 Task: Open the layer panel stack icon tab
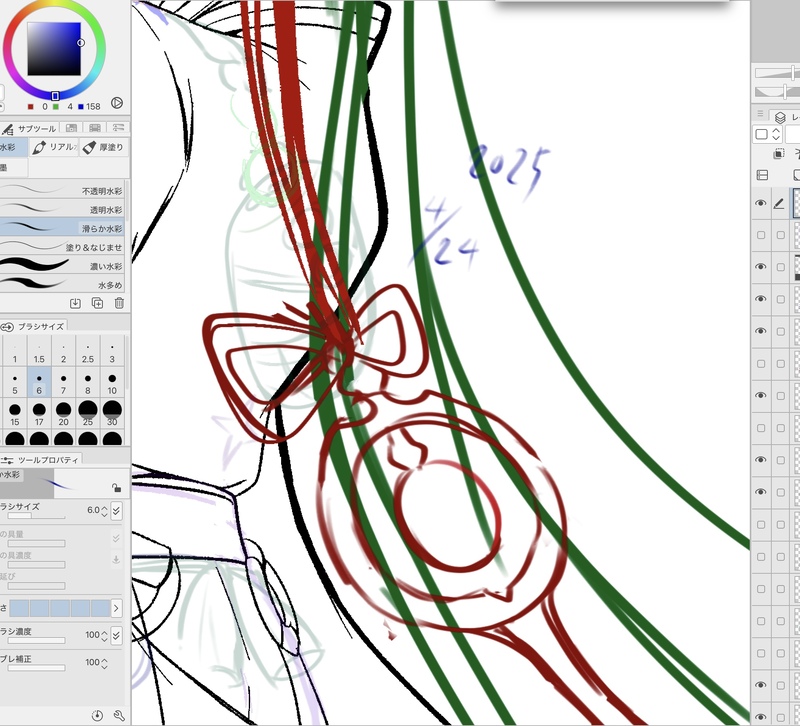click(x=780, y=117)
